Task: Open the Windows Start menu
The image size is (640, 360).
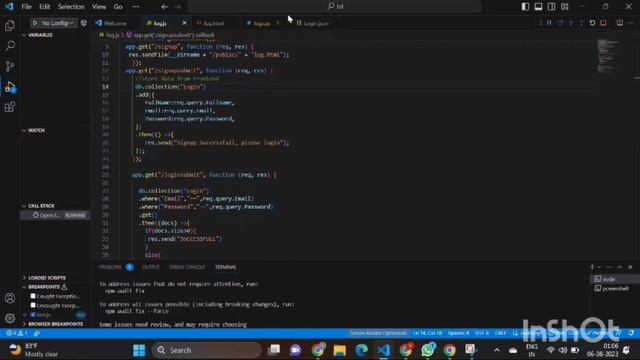Action: (139, 350)
